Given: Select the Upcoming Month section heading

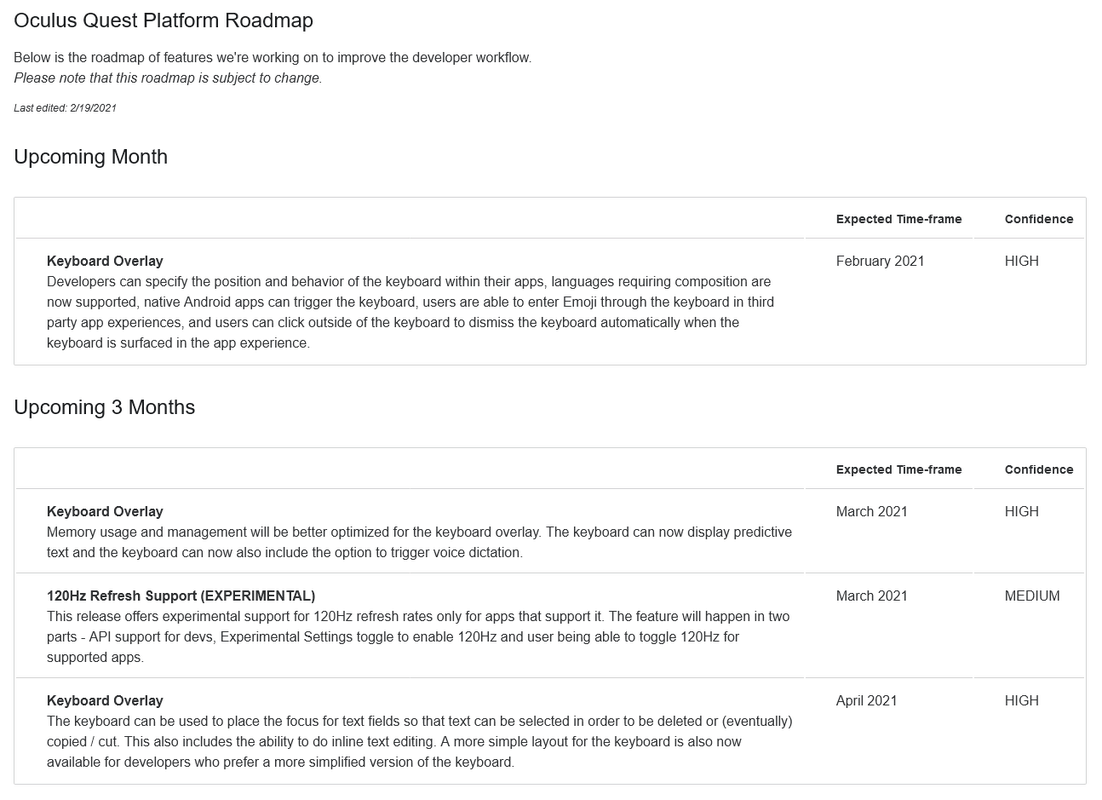Looking at the screenshot, I should (x=91, y=156).
